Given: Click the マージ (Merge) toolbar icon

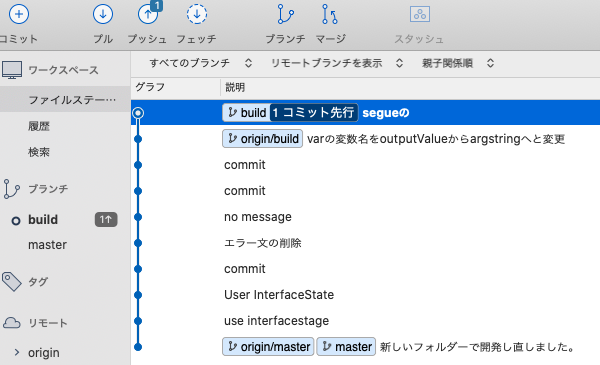Looking at the screenshot, I should [x=329, y=14].
